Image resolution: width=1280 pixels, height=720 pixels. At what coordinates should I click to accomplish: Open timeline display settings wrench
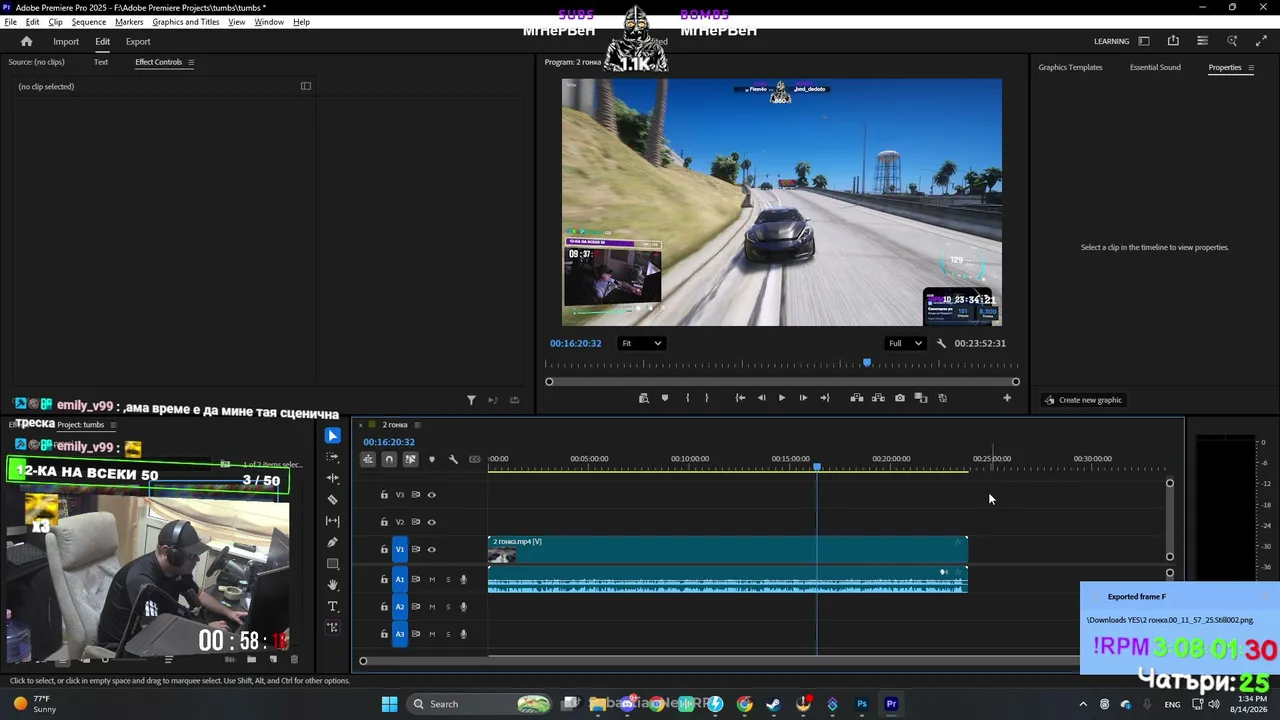(x=453, y=459)
